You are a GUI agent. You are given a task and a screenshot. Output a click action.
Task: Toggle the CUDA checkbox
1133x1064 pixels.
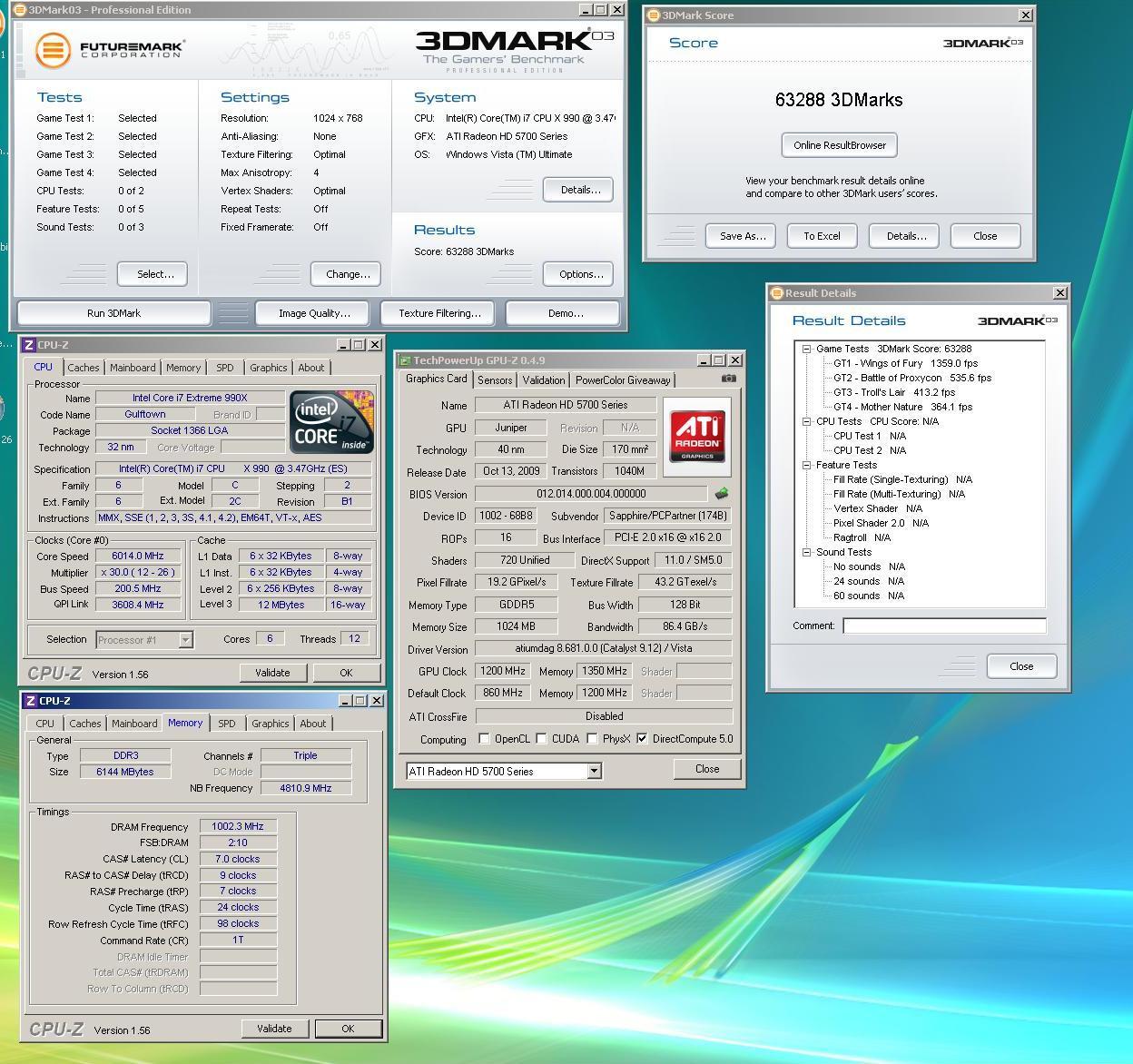[x=542, y=739]
